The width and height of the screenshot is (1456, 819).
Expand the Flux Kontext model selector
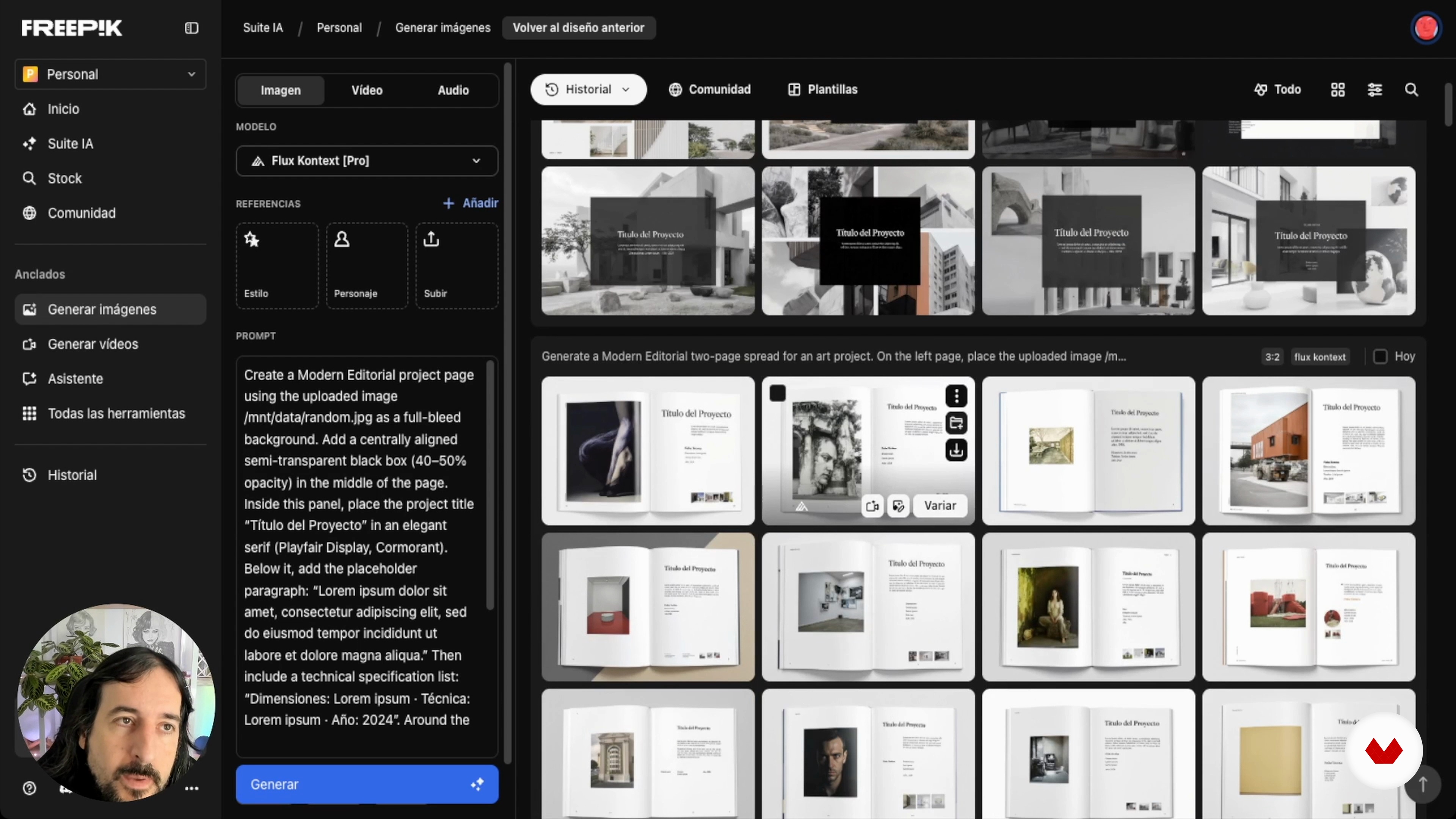[x=367, y=160]
